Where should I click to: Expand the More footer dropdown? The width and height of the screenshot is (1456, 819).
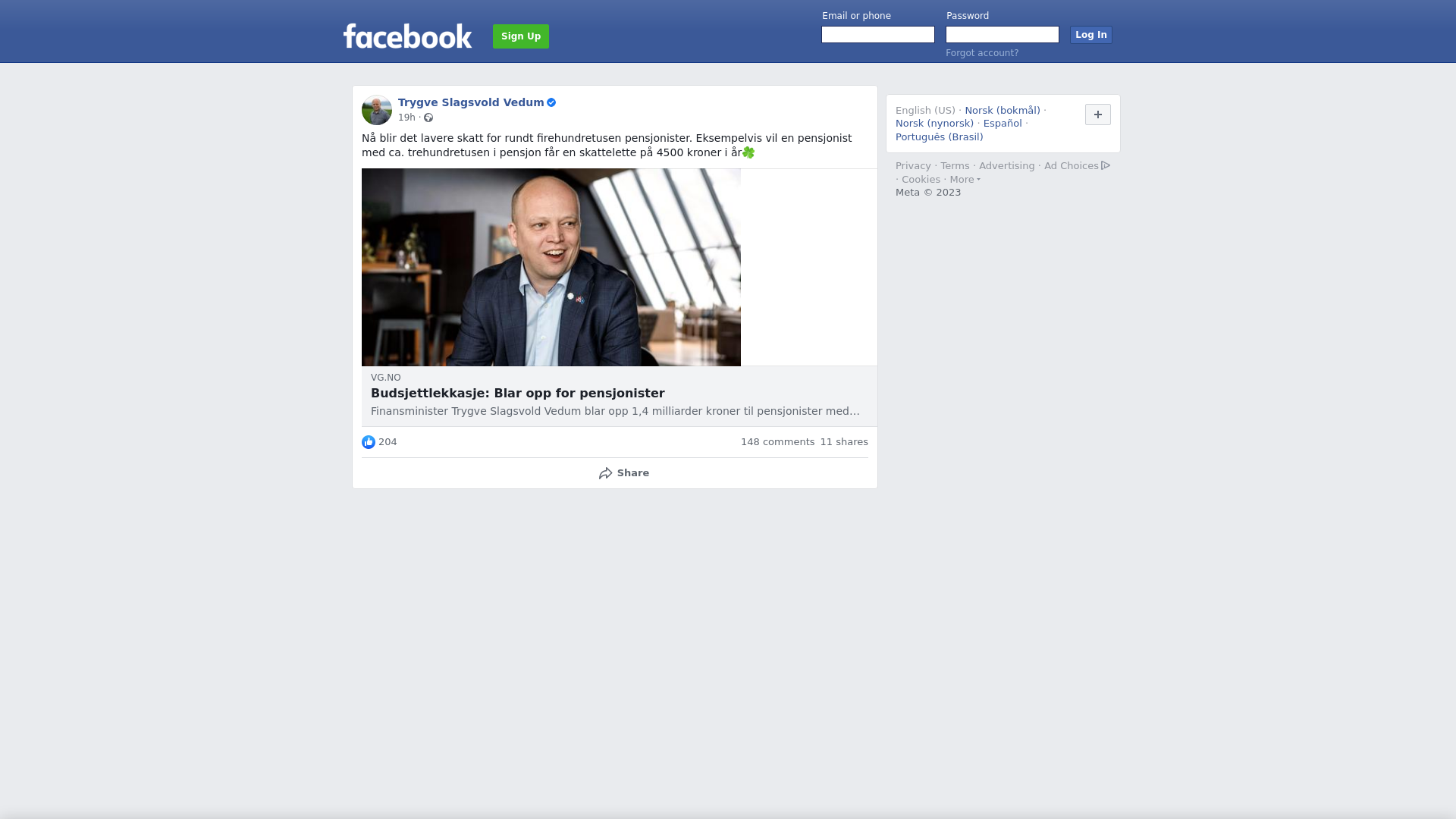(x=965, y=180)
